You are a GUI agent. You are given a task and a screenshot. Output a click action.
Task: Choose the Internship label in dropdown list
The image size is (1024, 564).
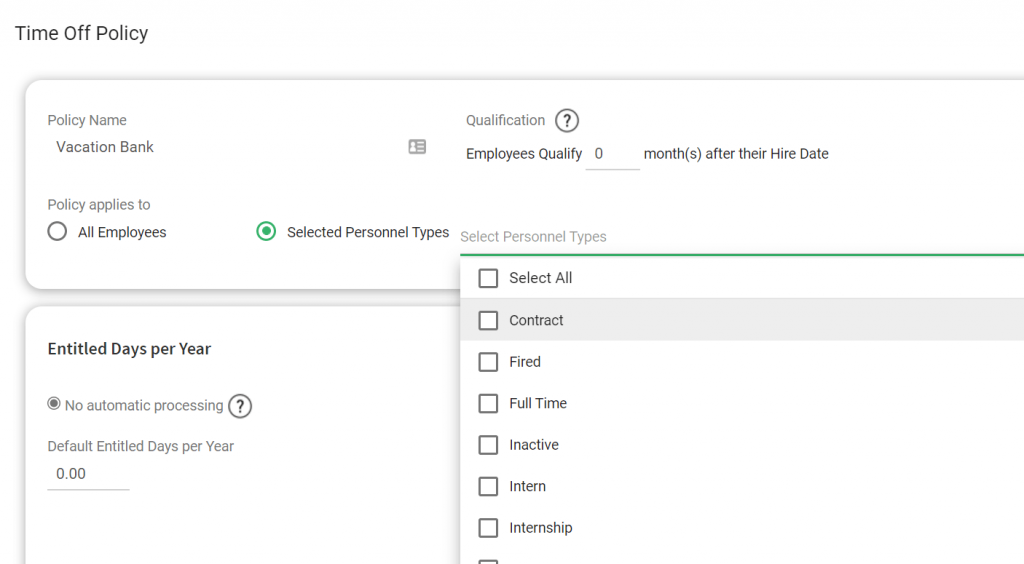[x=541, y=528]
